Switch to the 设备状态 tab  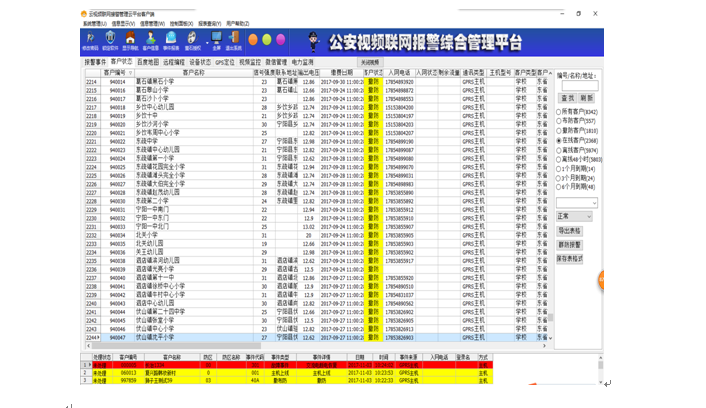coord(200,62)
